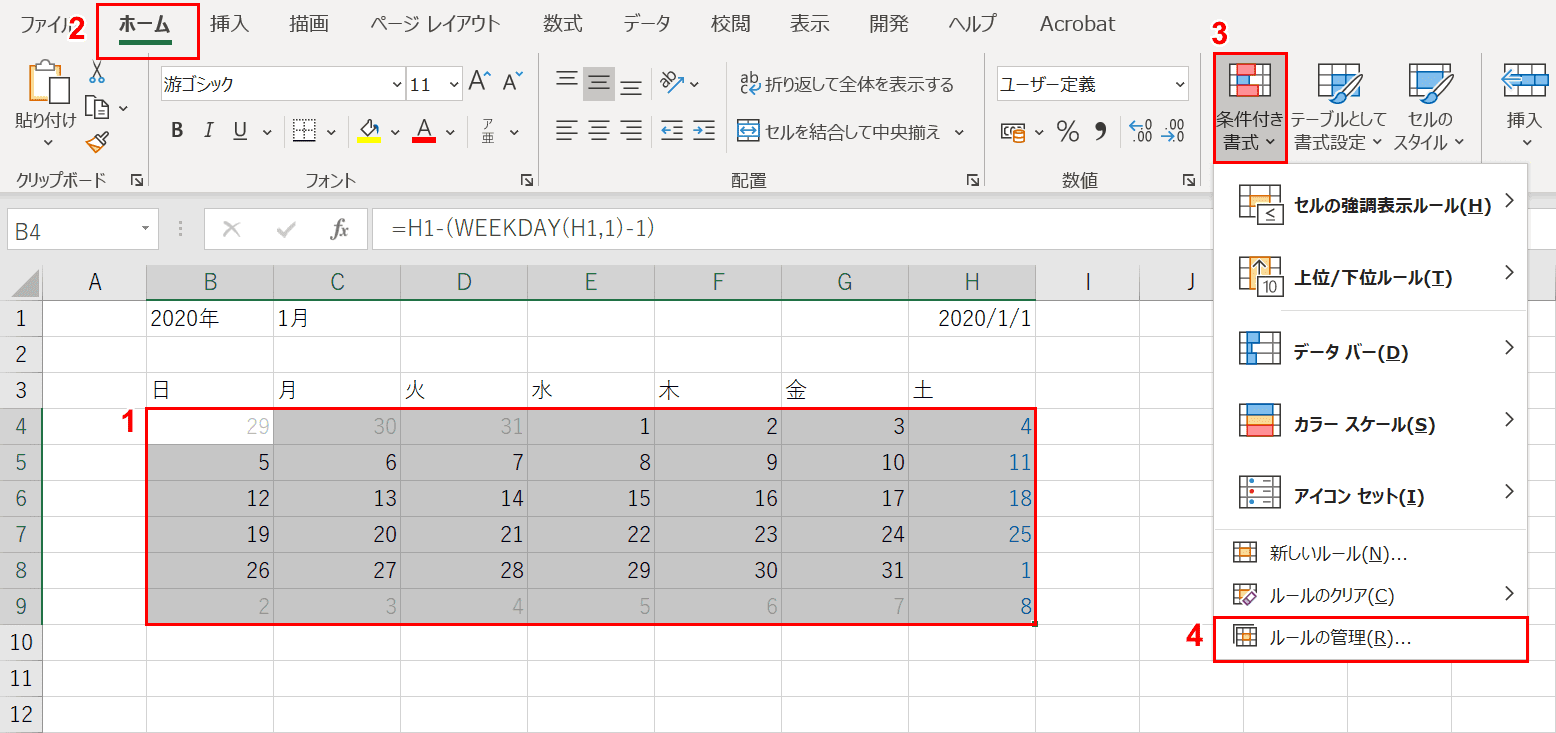Viewport: 1556px width, 733px height.
Task: Open Data Bars (データ バー) submenu
Action: 1370,350
